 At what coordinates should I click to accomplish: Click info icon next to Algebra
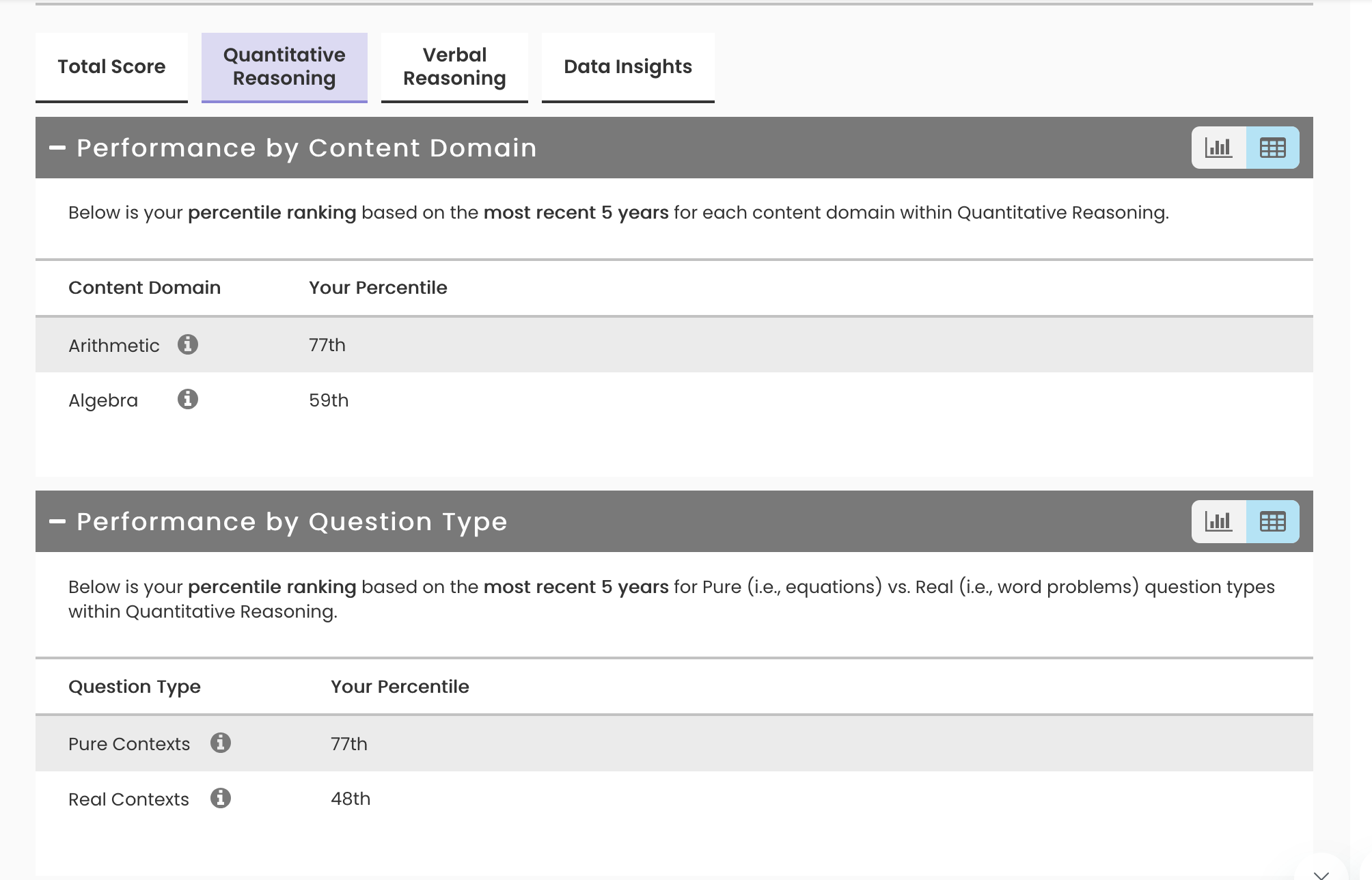[188, 399]
